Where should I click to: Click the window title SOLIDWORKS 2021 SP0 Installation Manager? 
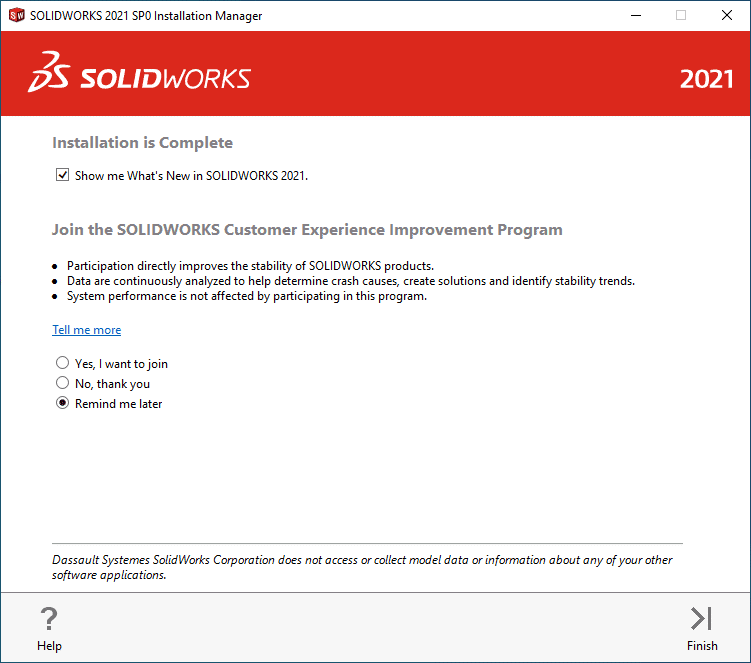click(146, 16)
